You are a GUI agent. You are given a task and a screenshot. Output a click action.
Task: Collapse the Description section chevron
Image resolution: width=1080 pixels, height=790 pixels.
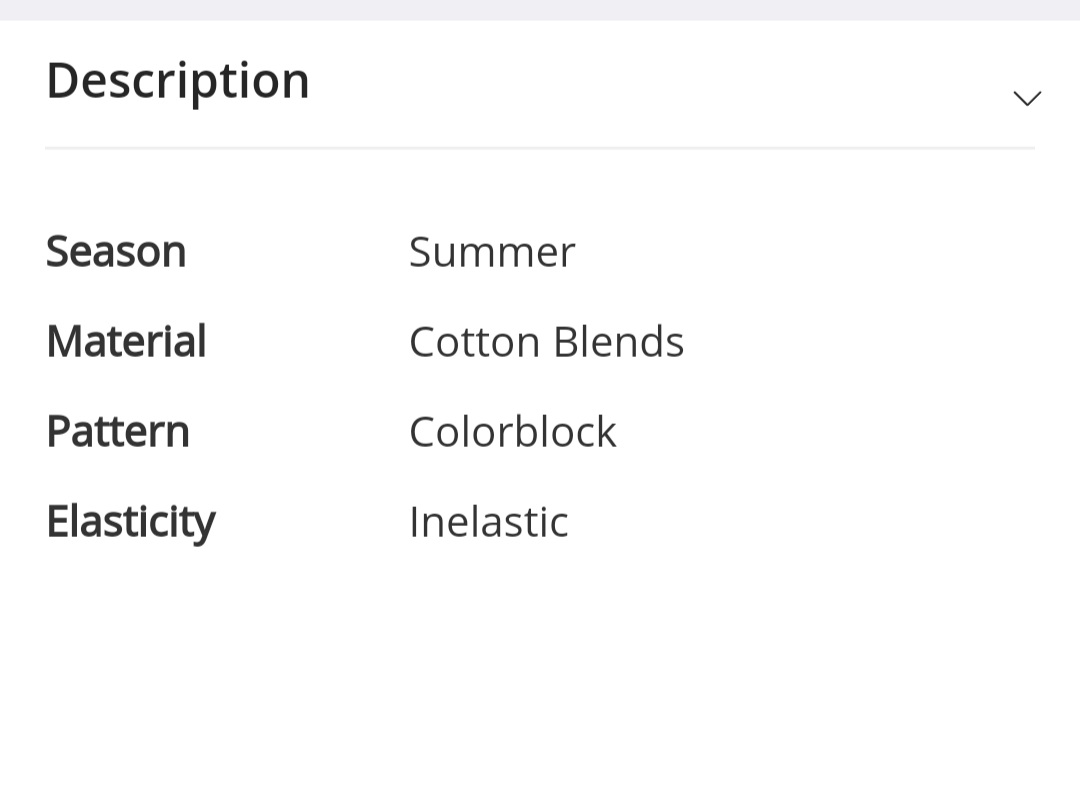(x=1027, y=98)
